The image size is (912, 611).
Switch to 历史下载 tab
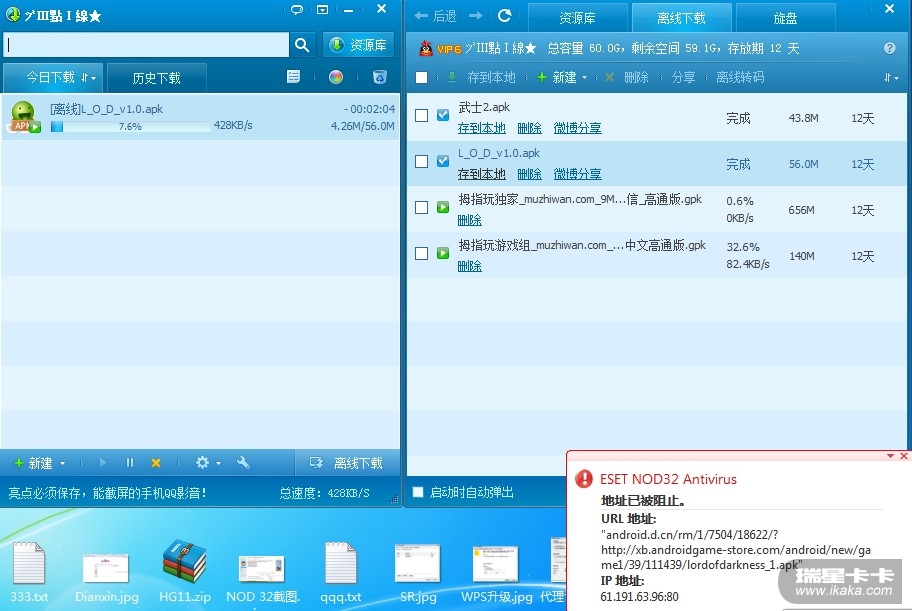click(156, 78)
